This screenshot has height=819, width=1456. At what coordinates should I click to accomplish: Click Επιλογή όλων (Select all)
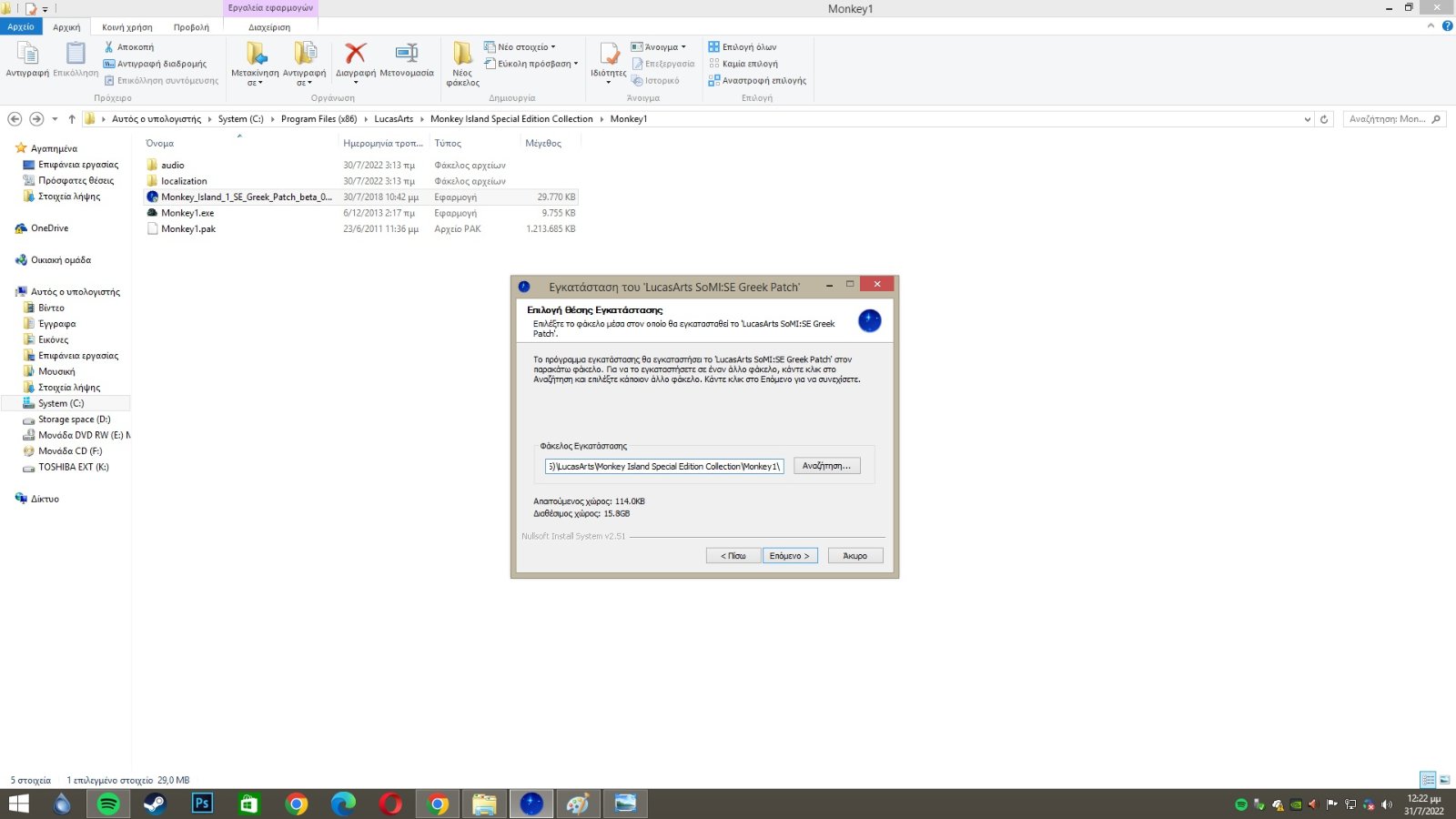(x=743, y=47)
